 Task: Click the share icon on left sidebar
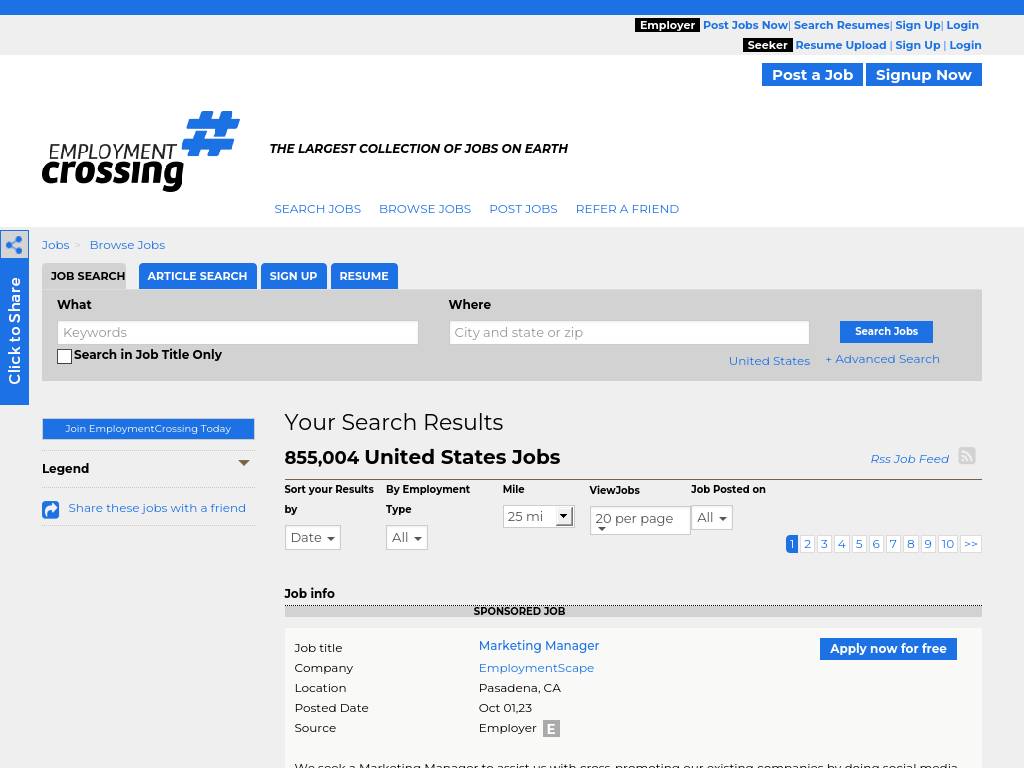pos(14,245)
